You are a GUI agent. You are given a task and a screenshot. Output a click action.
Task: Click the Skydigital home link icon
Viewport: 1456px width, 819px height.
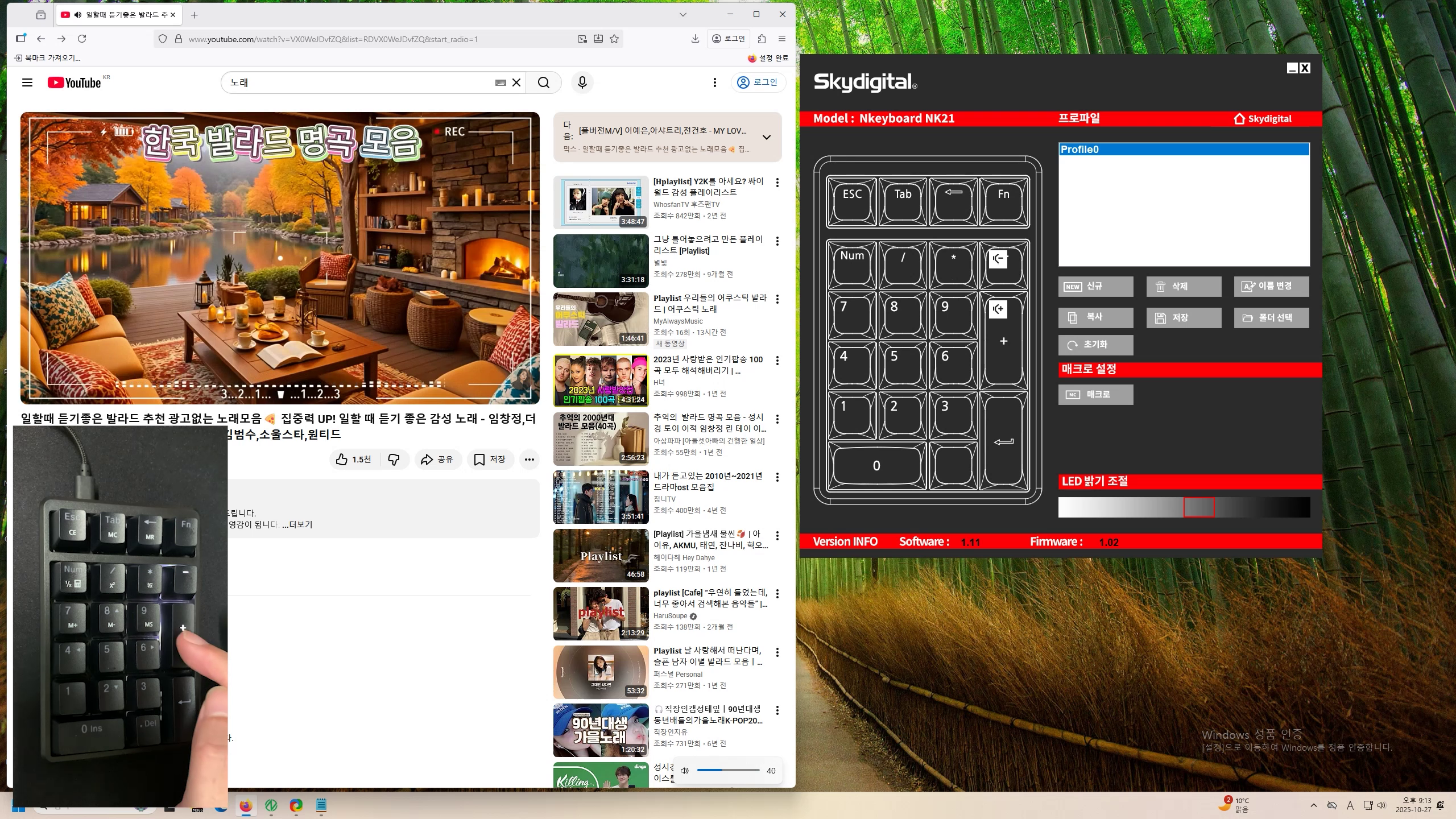tap(1239, 118)
